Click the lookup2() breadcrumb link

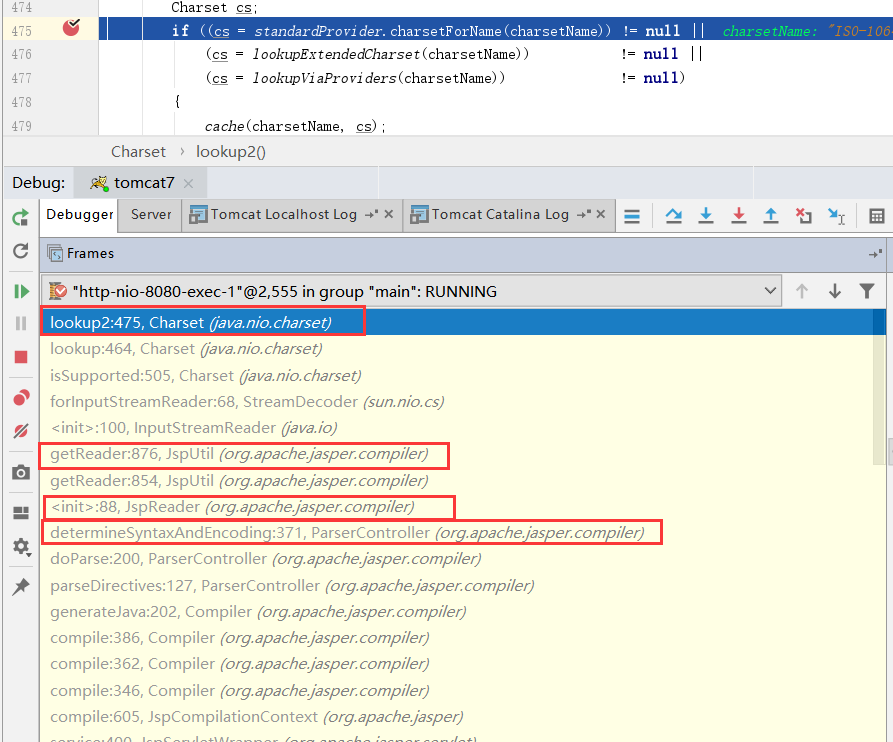(x=230, y=151)
